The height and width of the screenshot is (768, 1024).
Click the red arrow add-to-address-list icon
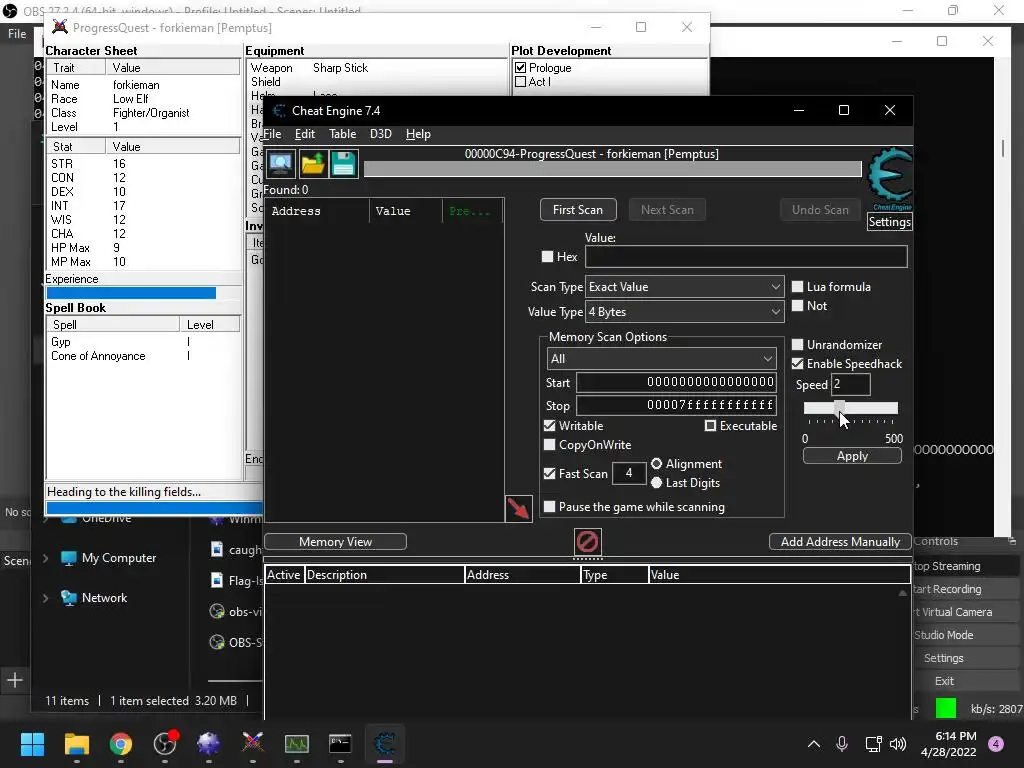[x=519, y=508]
